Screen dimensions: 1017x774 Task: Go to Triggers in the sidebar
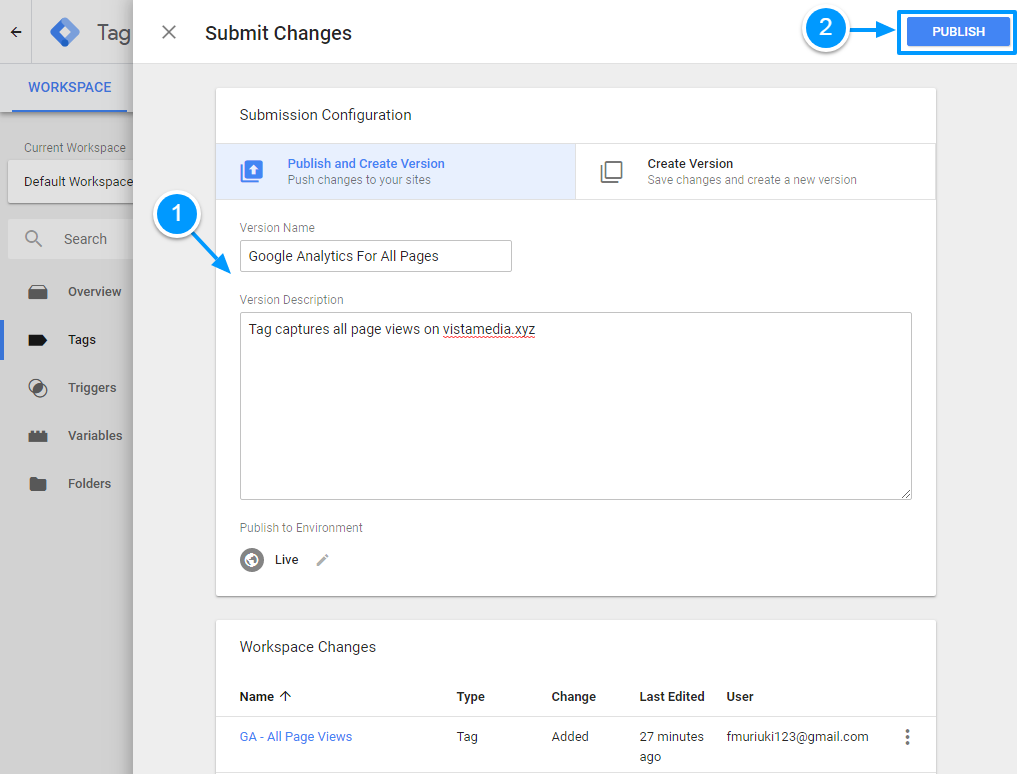pyautogui.click(x=92, y=388)
